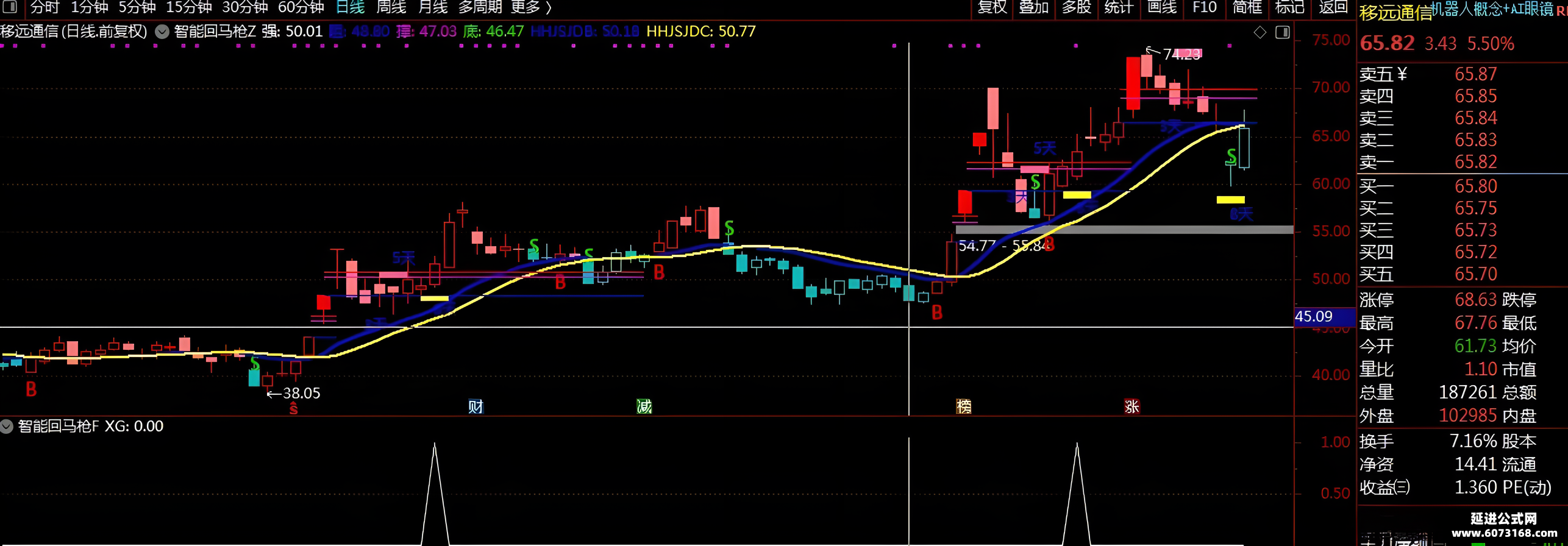The width and height of the screenshot is (1568, 546).
Task: Open the 智能回马枪Z indicator dropdown
Action: pyautogui.click(x=162, y=32)
